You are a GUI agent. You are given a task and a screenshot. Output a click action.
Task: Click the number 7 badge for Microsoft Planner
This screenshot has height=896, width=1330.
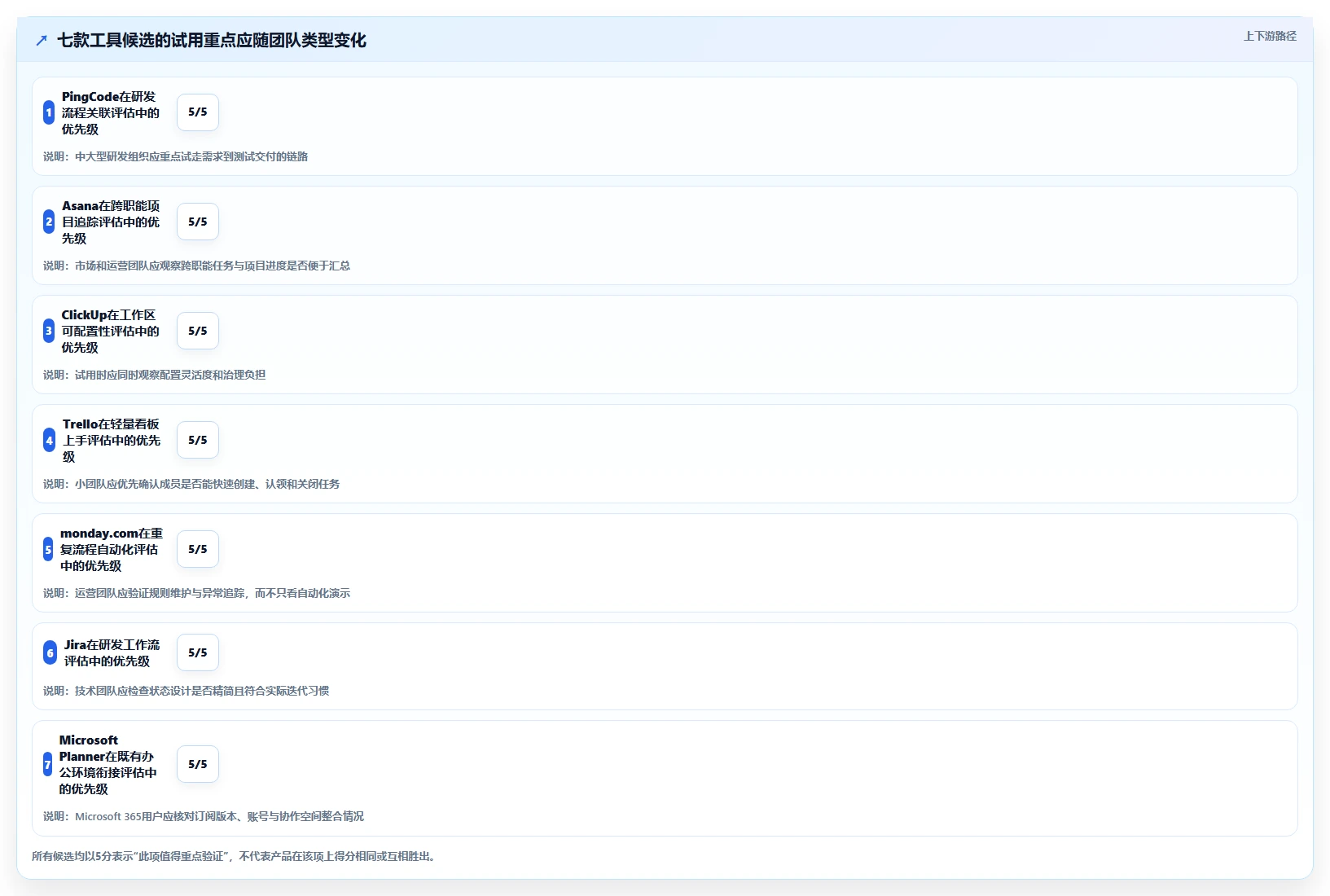47,764
